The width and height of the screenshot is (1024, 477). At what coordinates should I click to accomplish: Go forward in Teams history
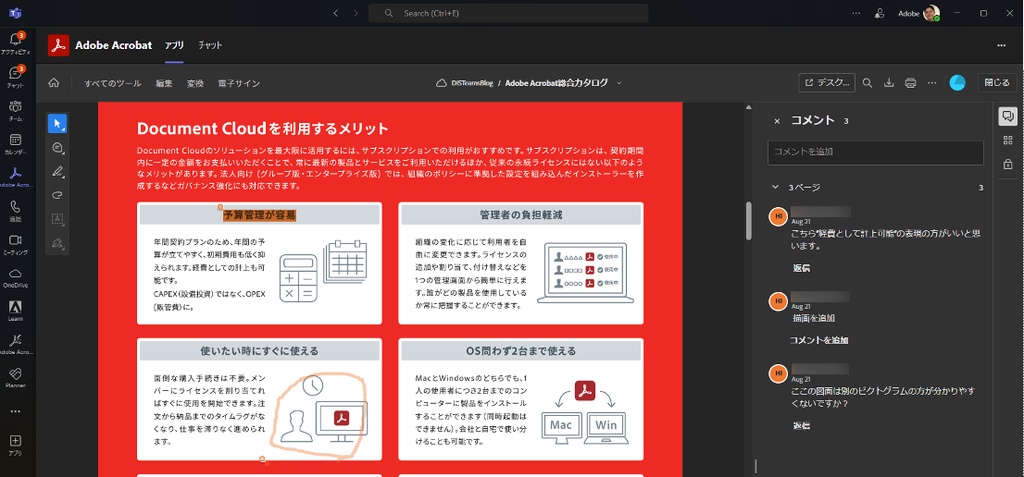(355, 13)
